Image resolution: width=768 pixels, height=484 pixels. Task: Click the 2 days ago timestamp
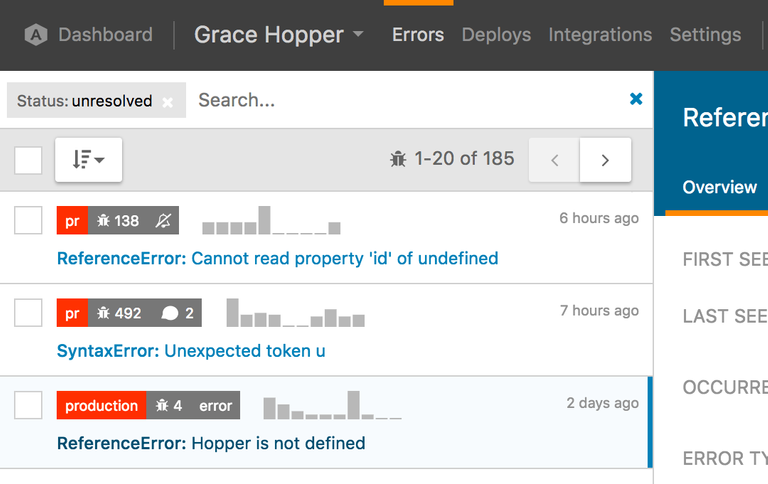pyautogui.click(x=602, y=403)
